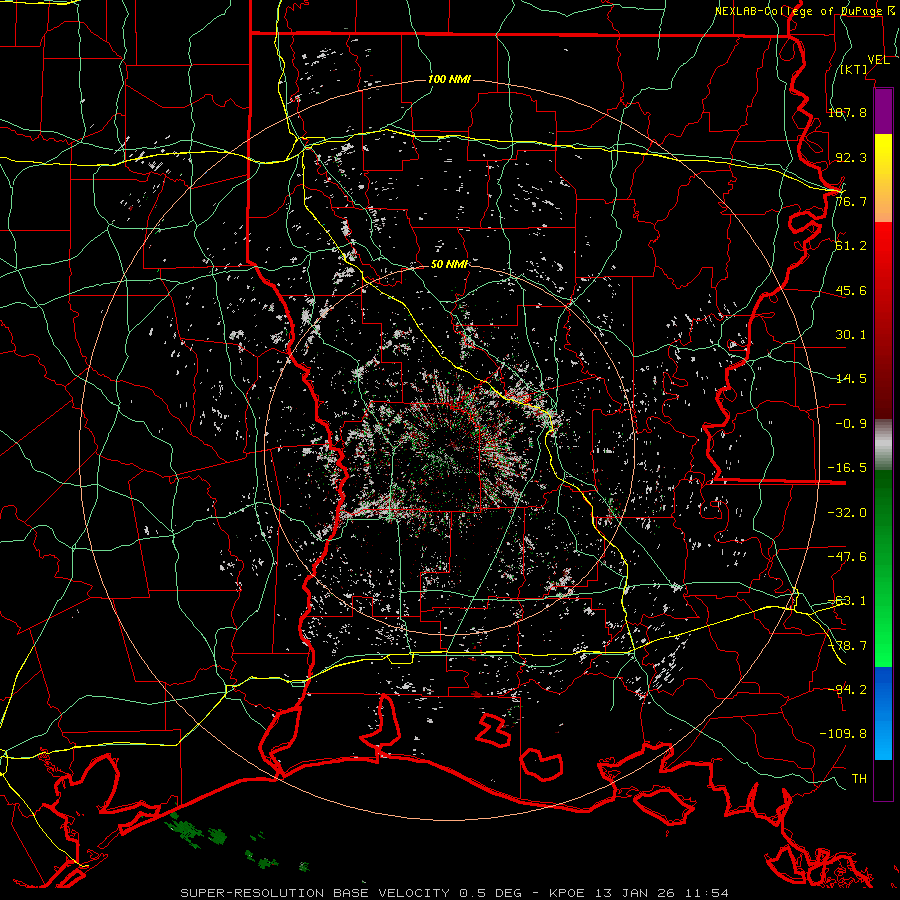Click the 'KPOE 13 JAN 26 11:54' timestamp text
The image size is (900, 900).
639,893
